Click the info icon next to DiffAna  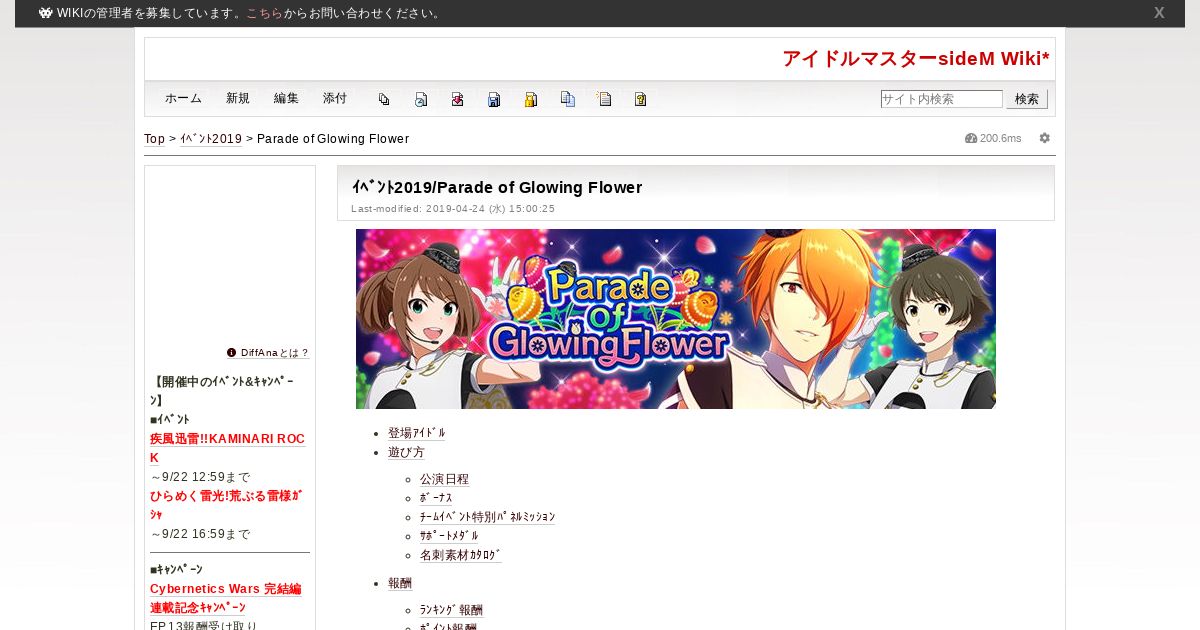pyautogui.click(x=231, y=352)
